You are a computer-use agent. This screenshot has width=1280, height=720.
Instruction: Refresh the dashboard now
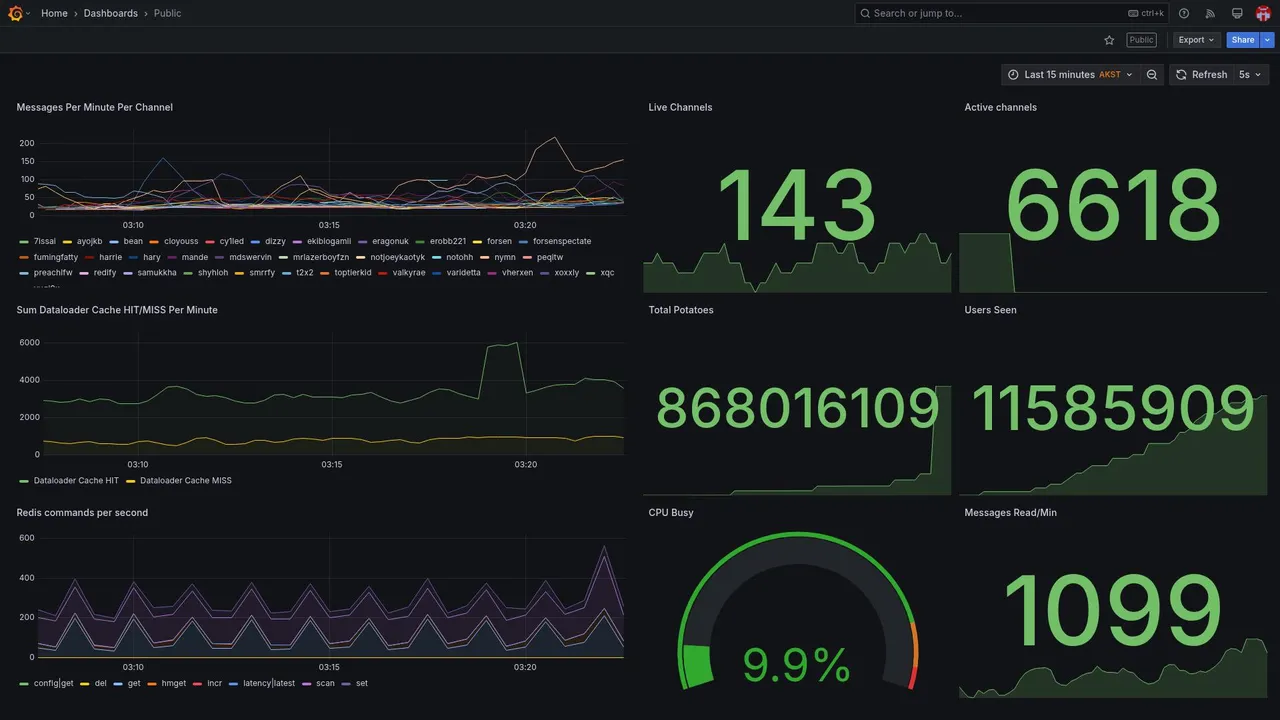pos(1200,75)
